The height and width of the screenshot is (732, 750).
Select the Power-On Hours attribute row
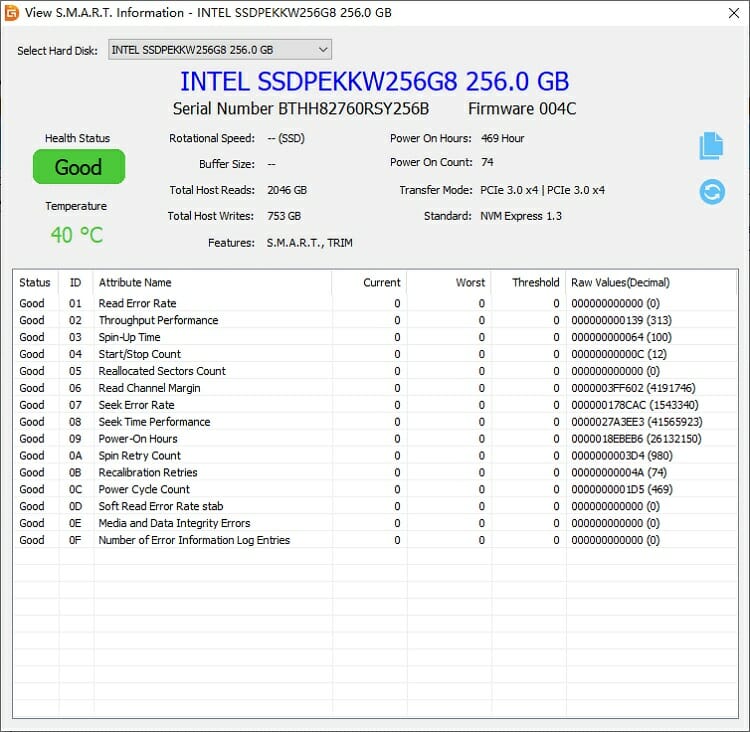tap(138, 439)
